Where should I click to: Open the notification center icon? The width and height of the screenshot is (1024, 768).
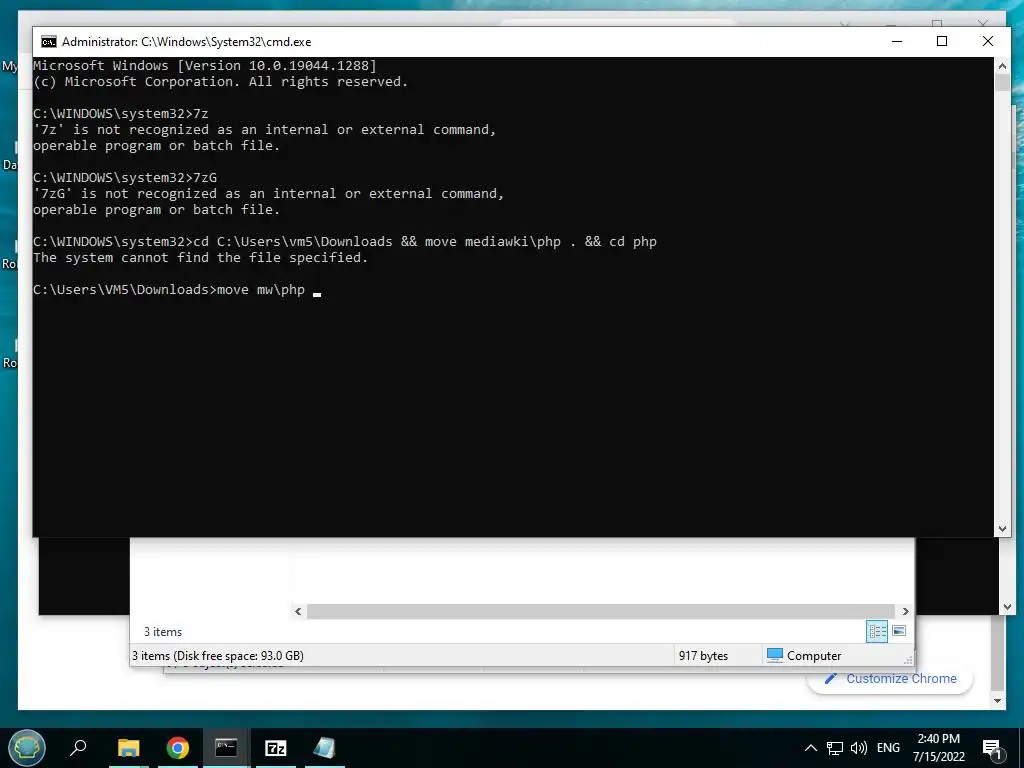coord(993,748)
